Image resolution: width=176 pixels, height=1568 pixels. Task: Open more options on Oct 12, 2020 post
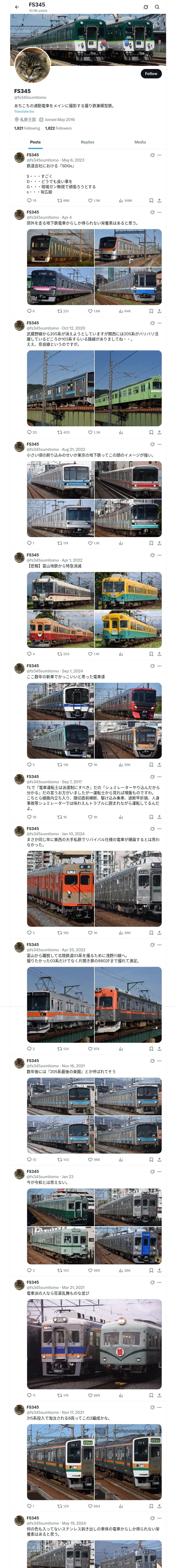(160, 323)
